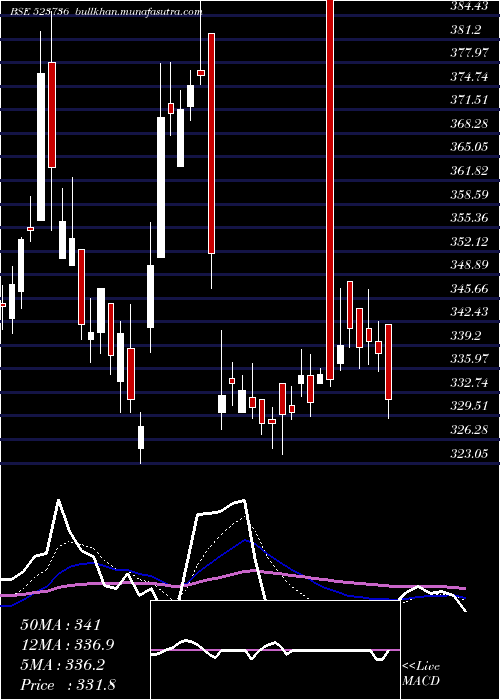Click the BSE 523736 chart title
500x700 pixels.
pos(106,12)
